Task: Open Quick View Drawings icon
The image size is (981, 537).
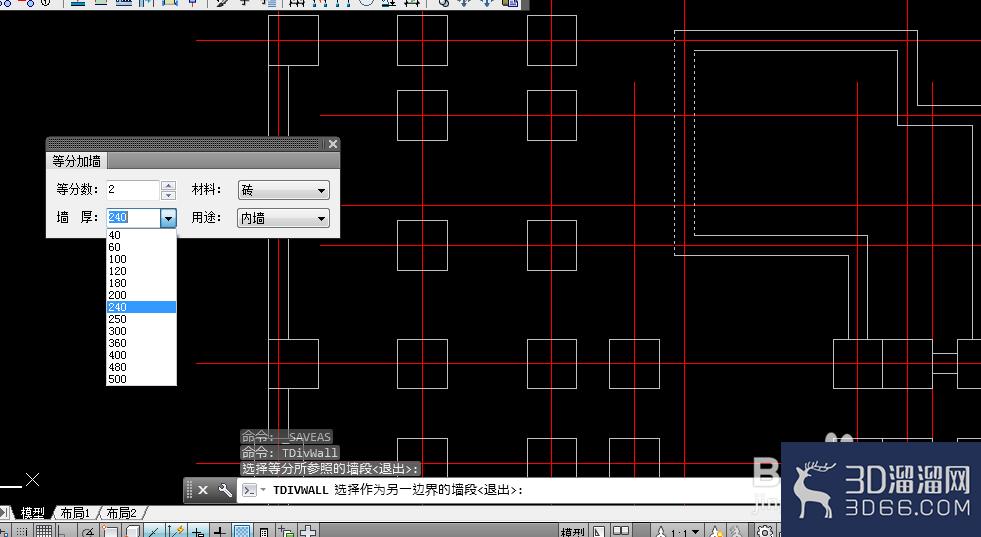Action: tap(621, 531)
